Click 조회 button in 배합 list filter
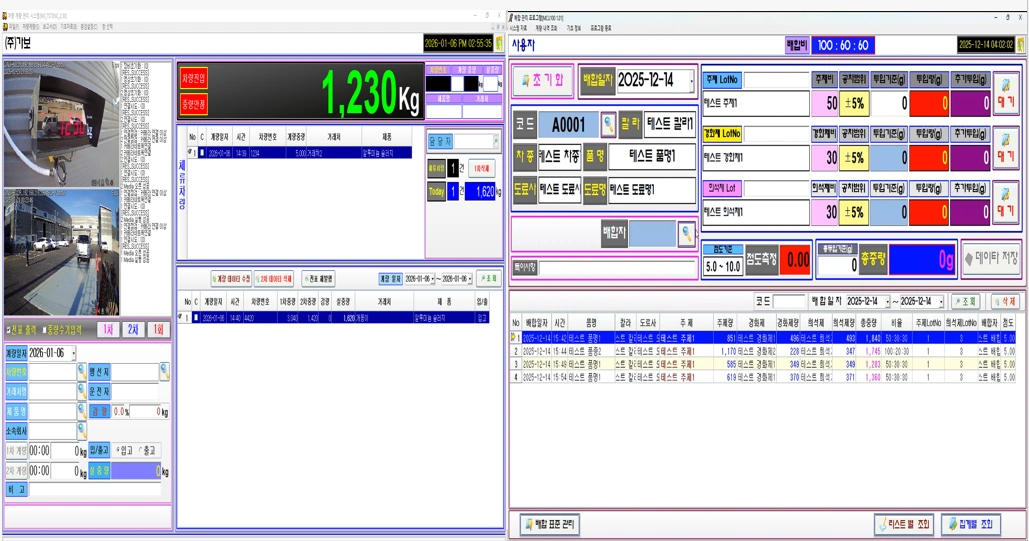 965,301
